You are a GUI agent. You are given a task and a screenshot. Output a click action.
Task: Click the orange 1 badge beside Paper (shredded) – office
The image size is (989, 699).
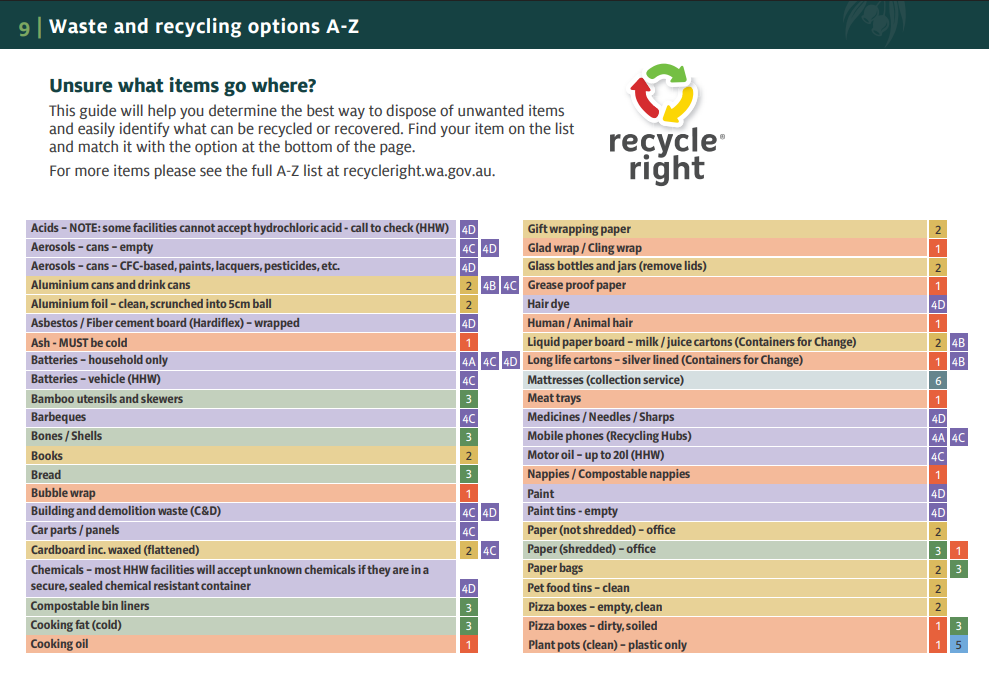point(958,550)
